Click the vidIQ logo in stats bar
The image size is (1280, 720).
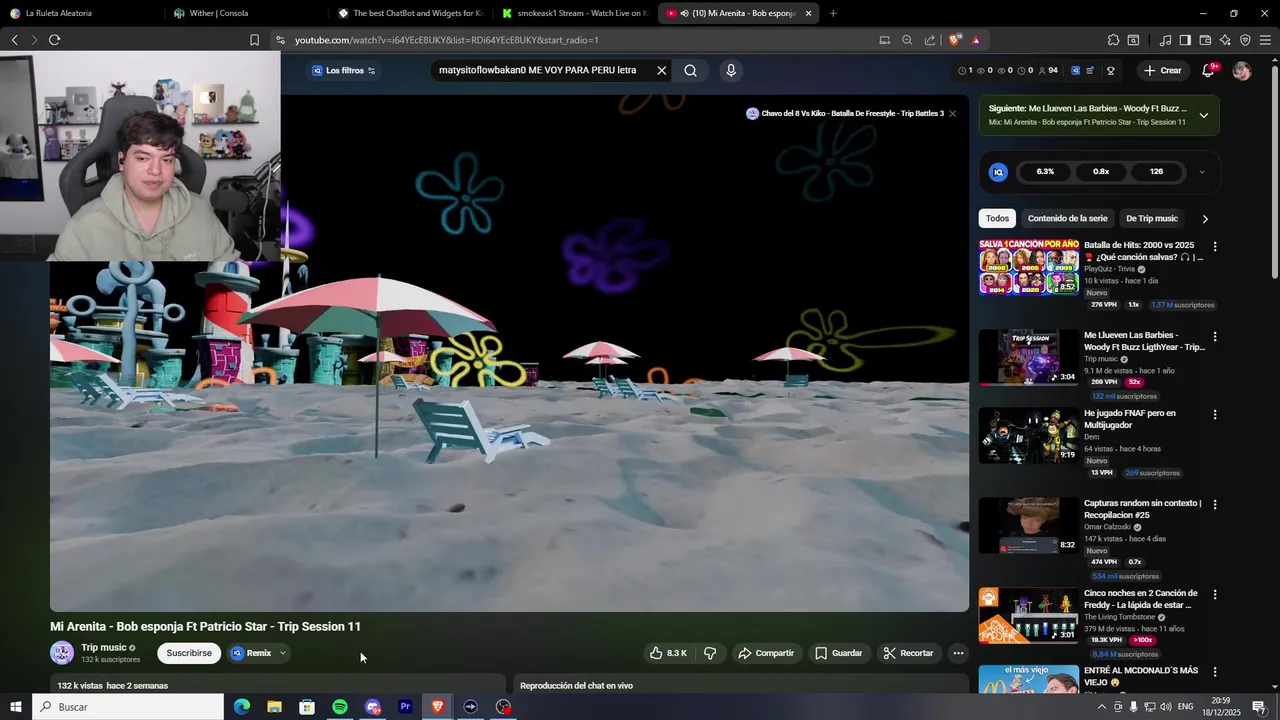click(x=998, y=172)
